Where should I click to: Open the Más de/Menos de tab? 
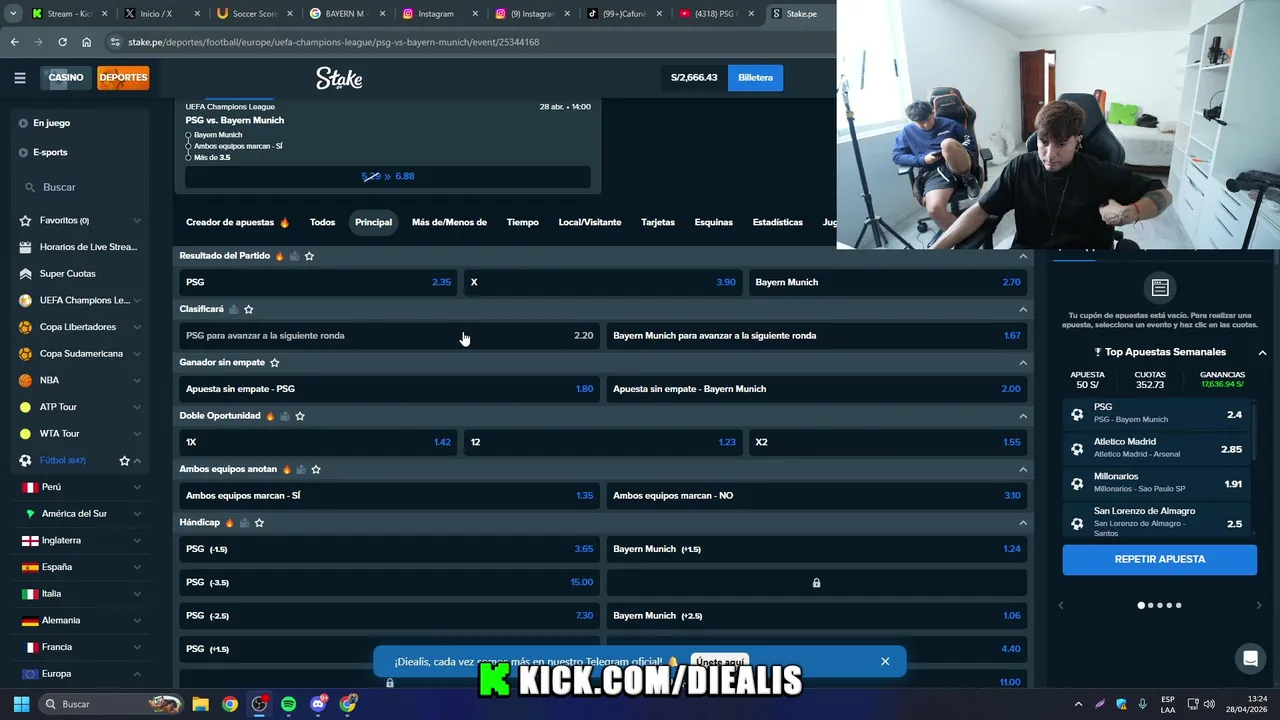(x=449, y=222)
